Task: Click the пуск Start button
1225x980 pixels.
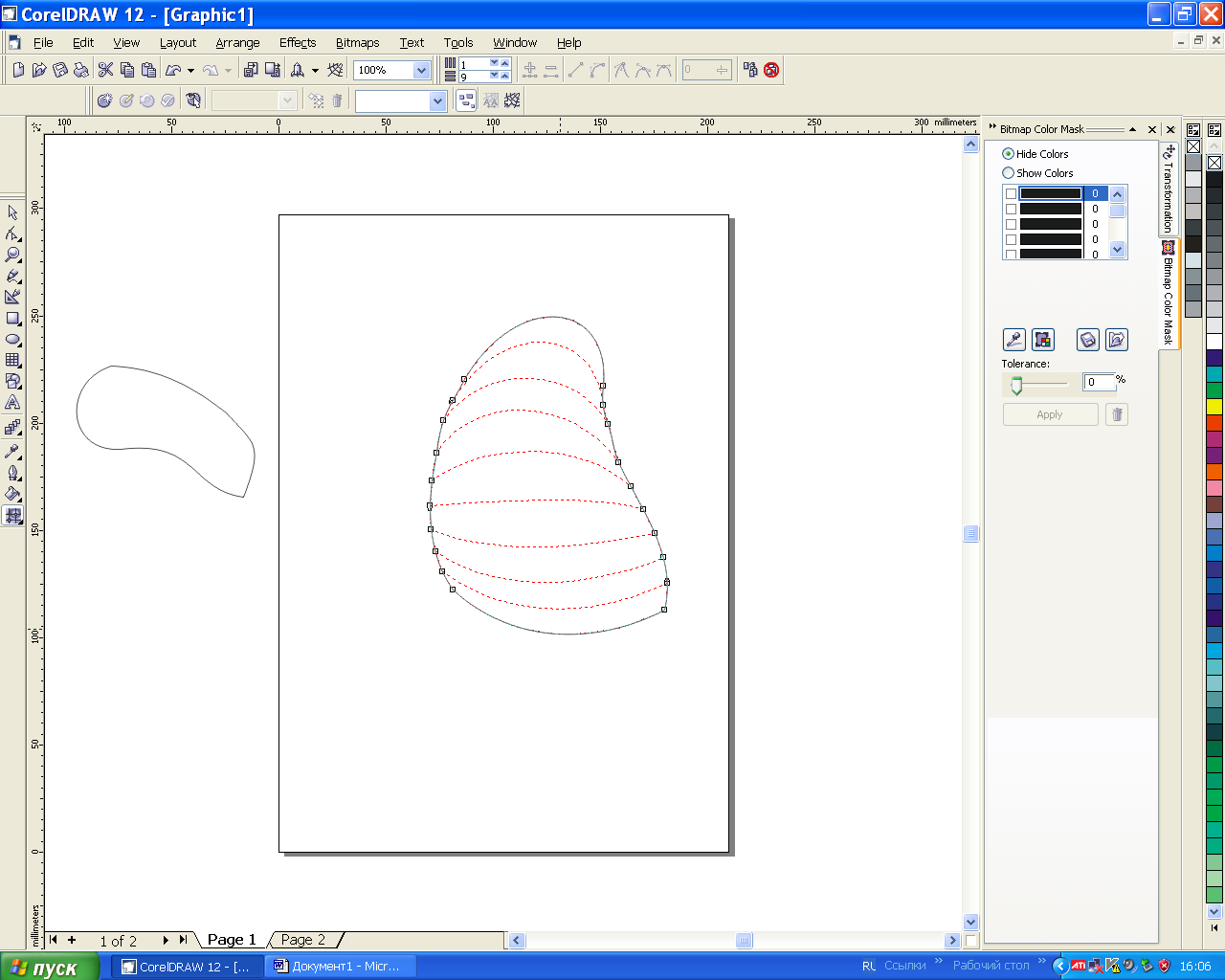Action: pos(50,967)
